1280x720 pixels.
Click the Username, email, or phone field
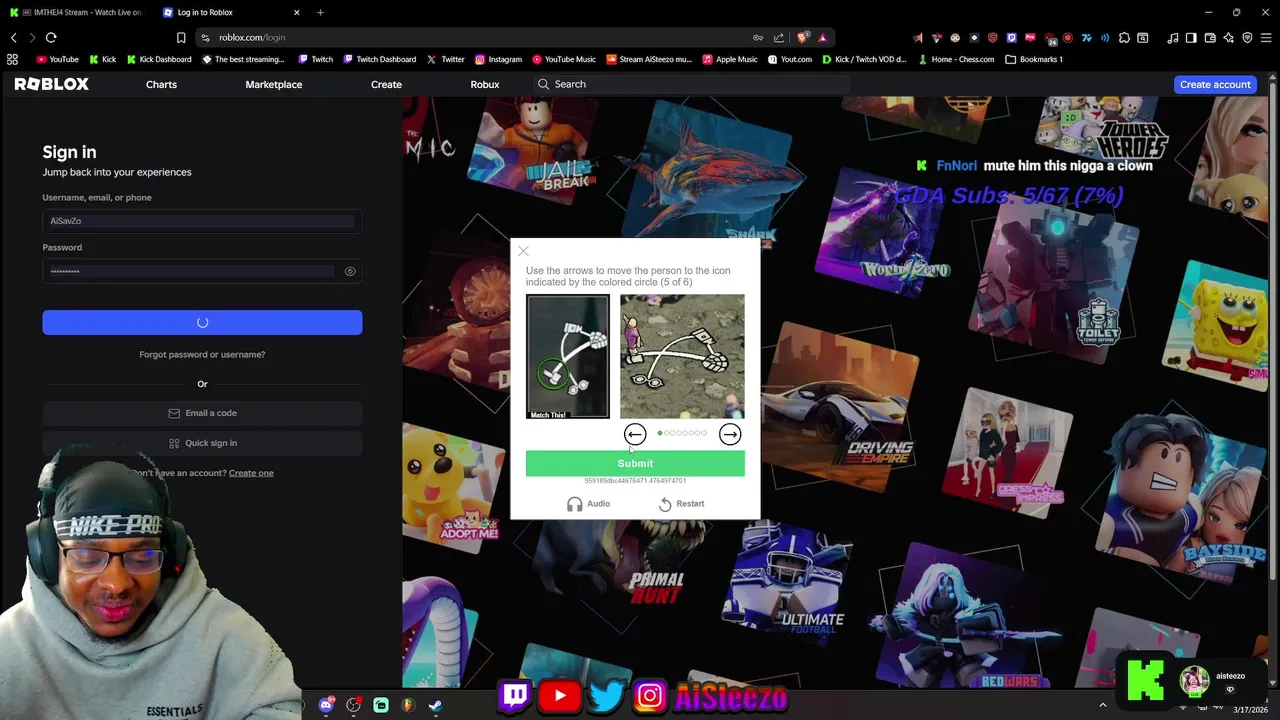coord(202,221)
